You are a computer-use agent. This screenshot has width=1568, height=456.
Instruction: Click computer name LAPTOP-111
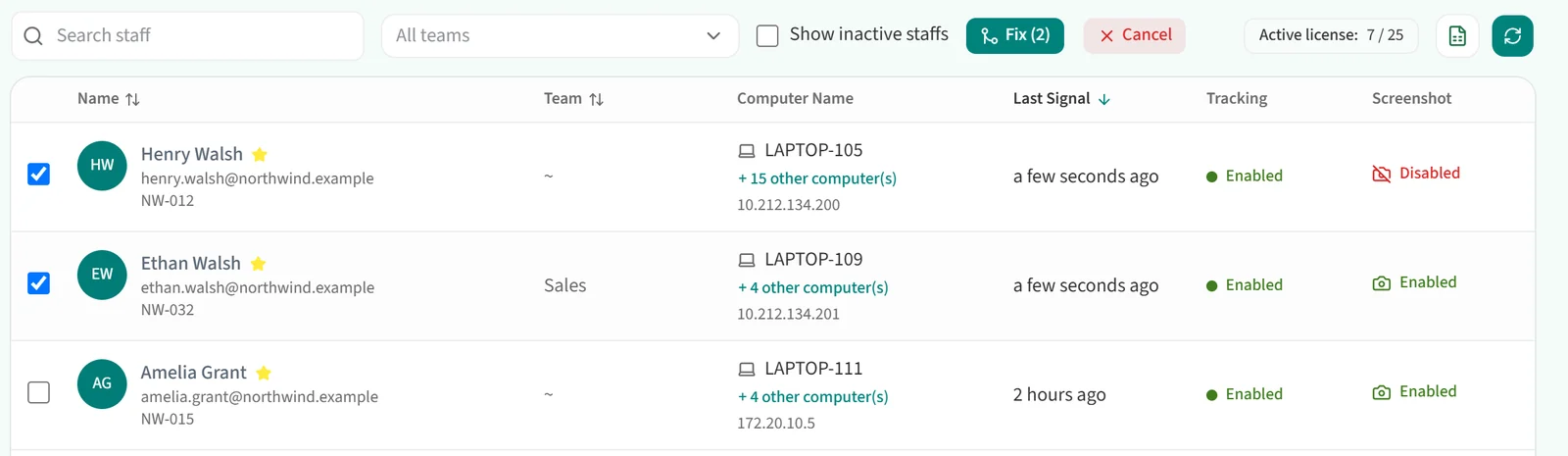coord(813,368)
